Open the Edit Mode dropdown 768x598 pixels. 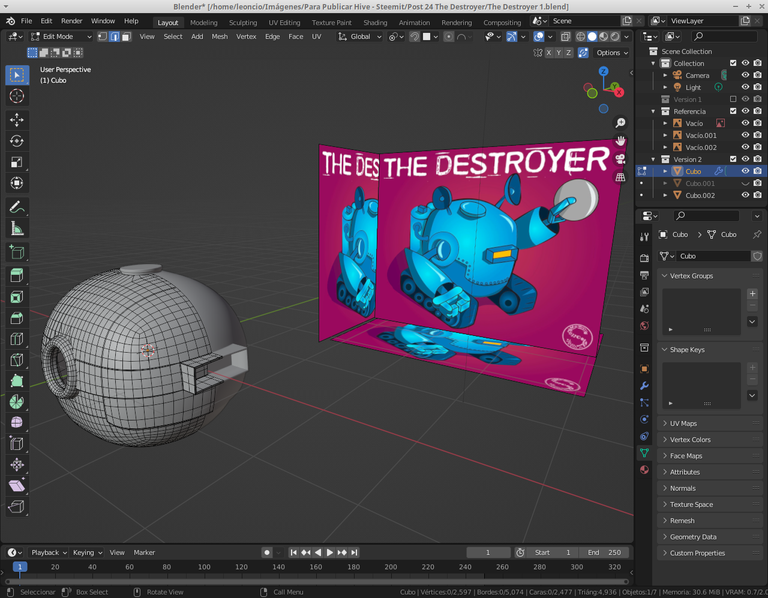tap(60, 37)
